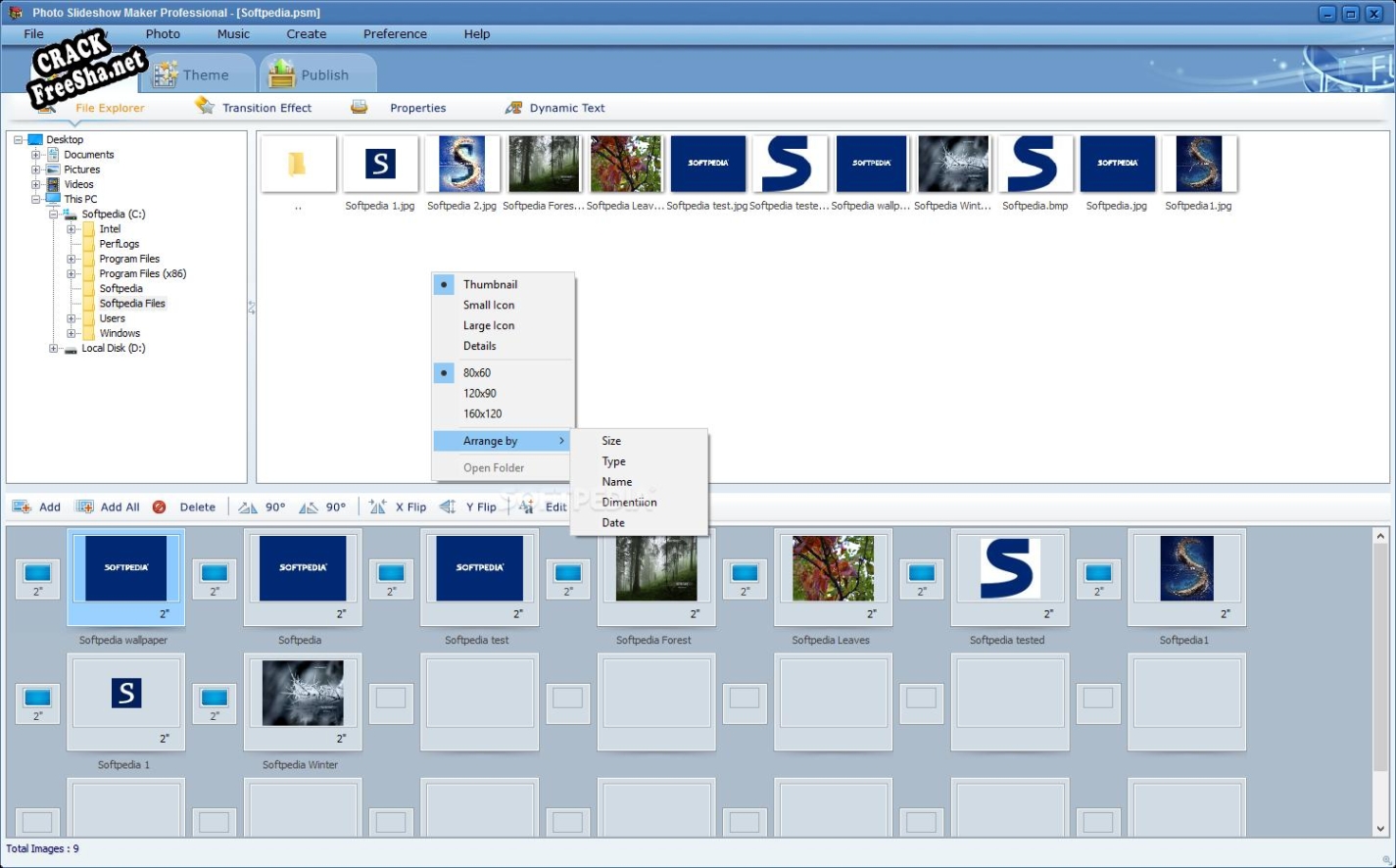Collapse the Softpedia (C:) drive node
Image resolution: width=1396 pixels, height=868 pixels.
pyautogui.click(x=54, y=214)
